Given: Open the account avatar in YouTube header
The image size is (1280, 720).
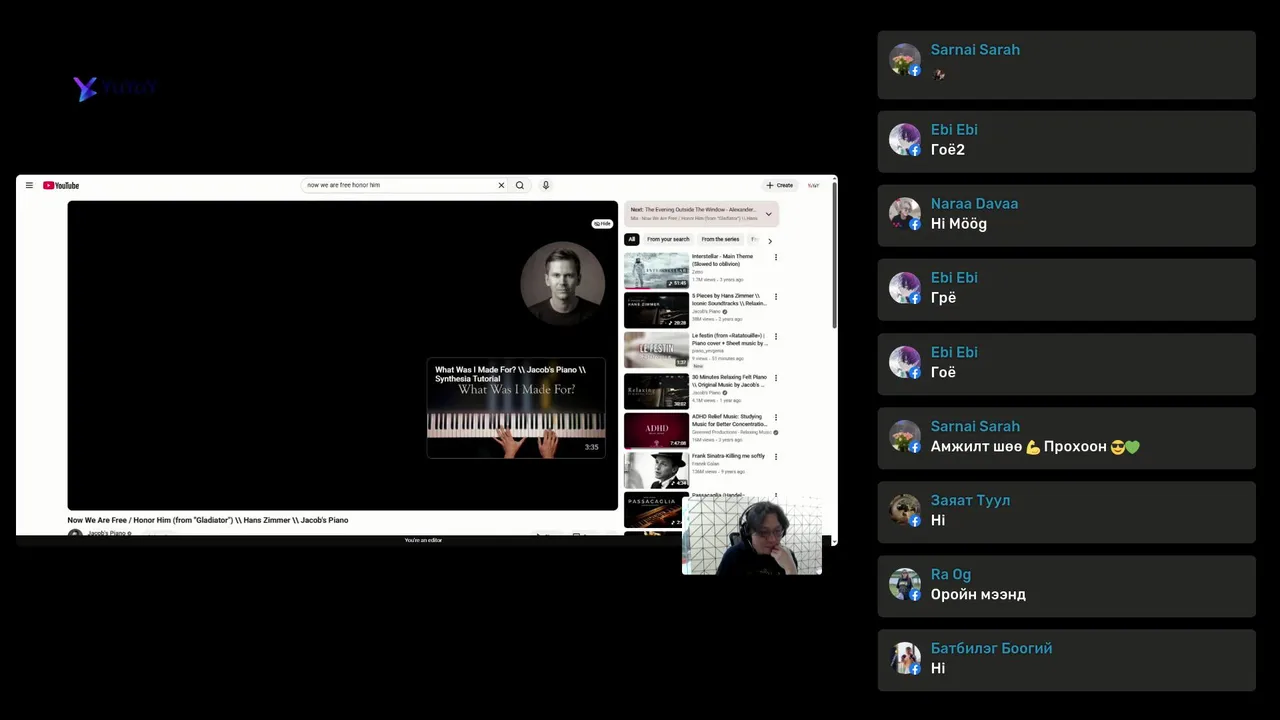Looking at the screenshot, I should click(813, 185).
